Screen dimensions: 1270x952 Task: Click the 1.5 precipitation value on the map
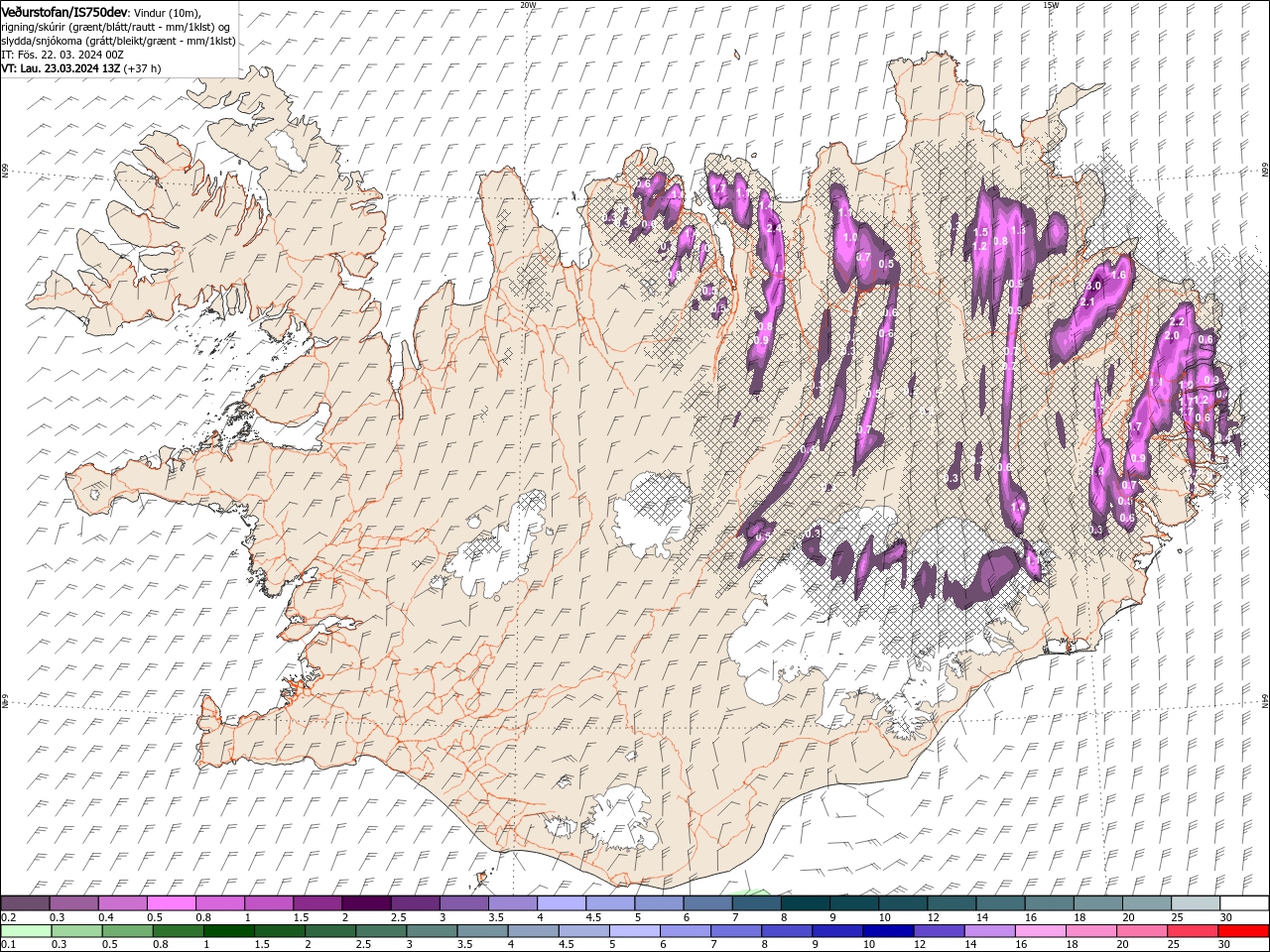982,231
